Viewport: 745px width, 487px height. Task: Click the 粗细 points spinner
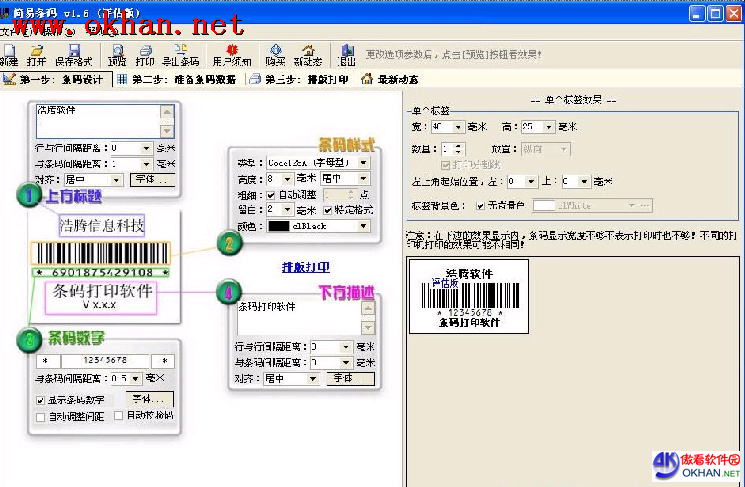[350, 195]
